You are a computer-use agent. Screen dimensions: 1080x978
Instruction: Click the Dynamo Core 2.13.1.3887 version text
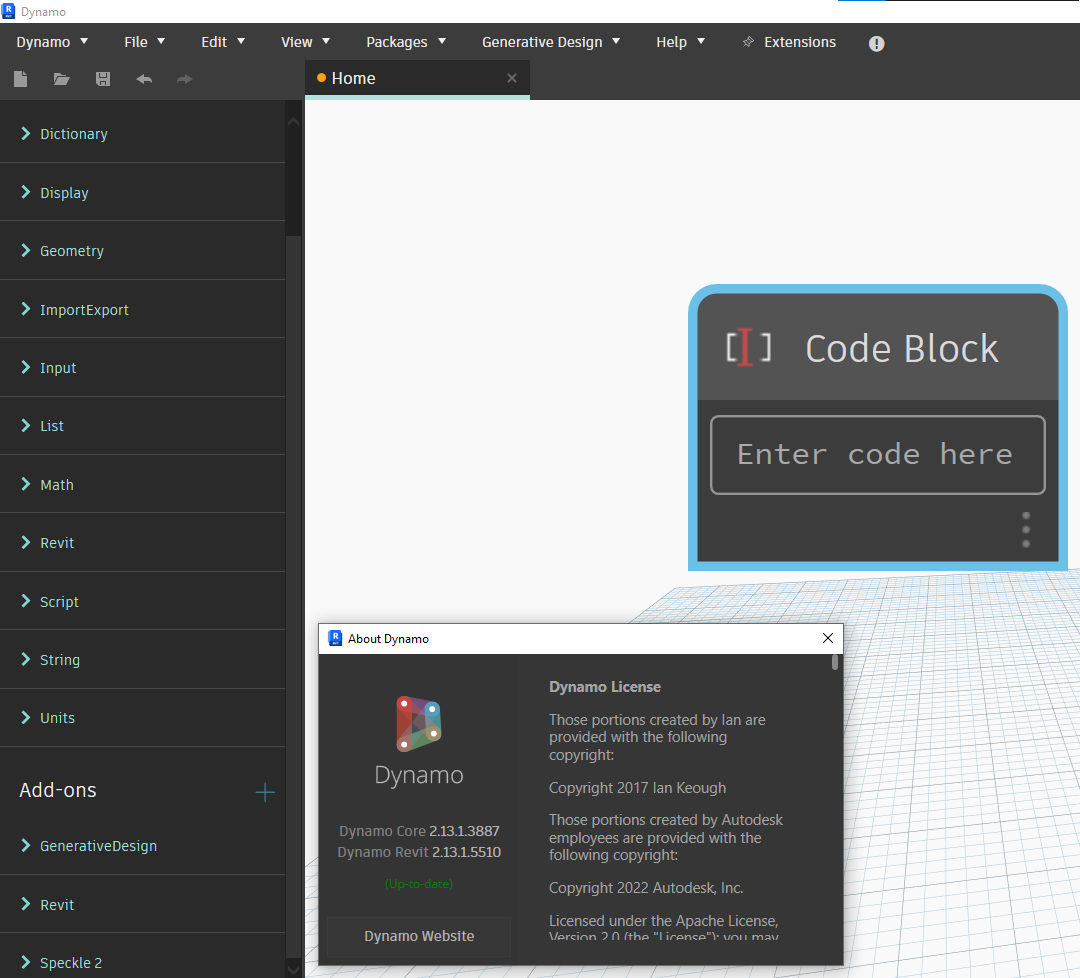(419, 831)
